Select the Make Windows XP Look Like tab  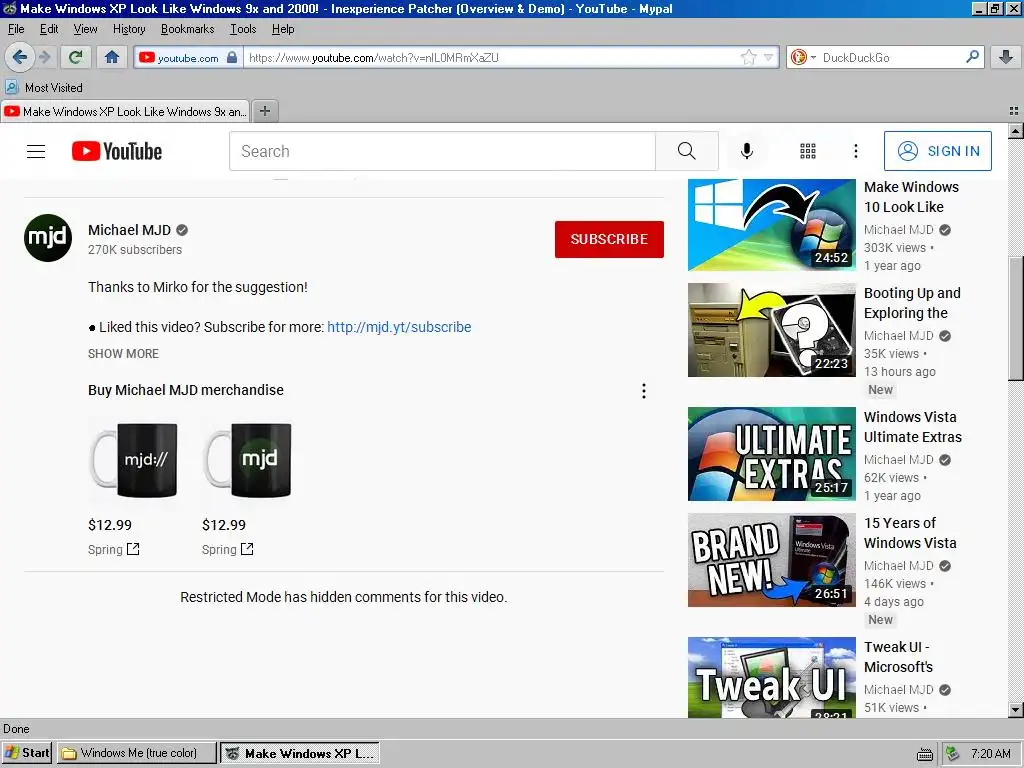(125, 112)
